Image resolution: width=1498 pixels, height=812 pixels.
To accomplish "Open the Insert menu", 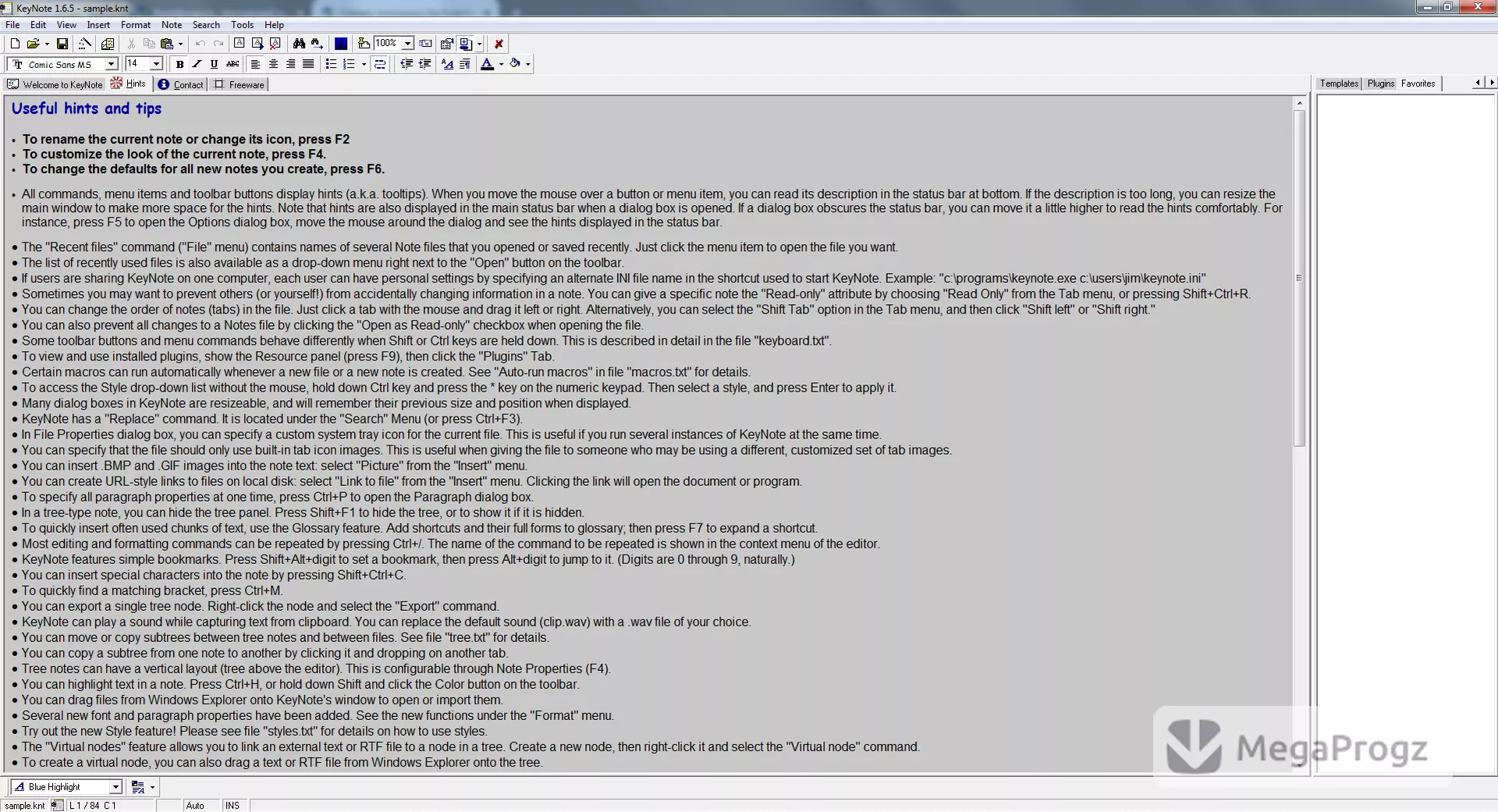I will (98, 25).
